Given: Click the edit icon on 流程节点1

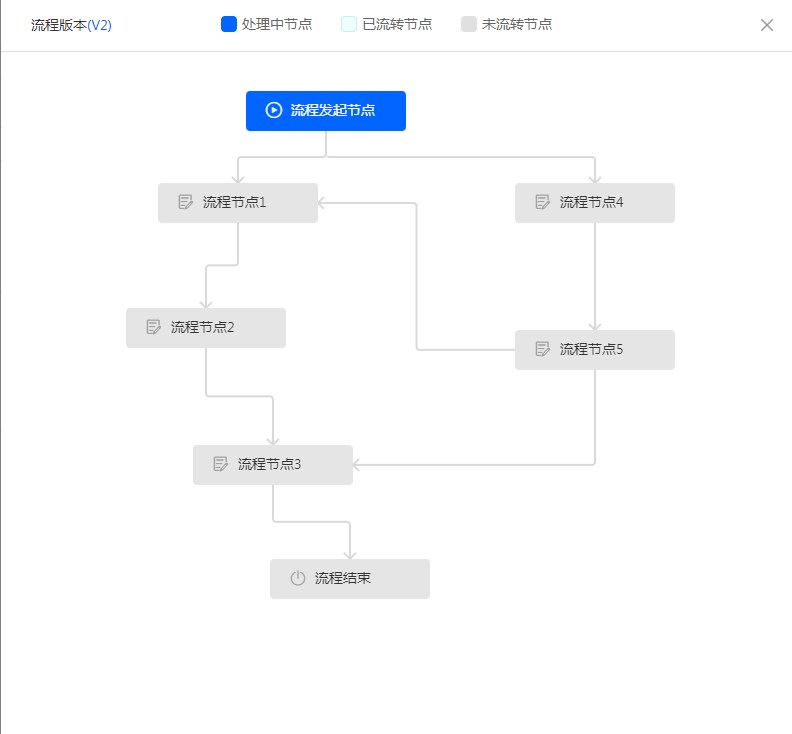Looking at the screenshot, I should coord(185,202).
